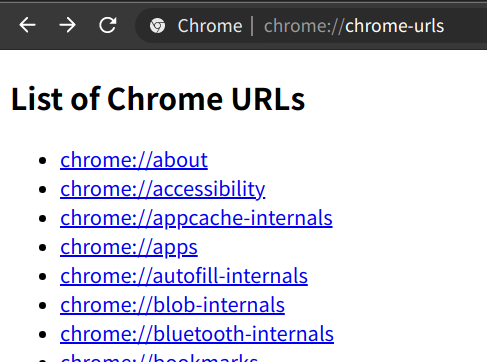This screenshot has width=487, height=362.
Task: Click the bullet beside chrome://apps
Action: click(42, 247)
